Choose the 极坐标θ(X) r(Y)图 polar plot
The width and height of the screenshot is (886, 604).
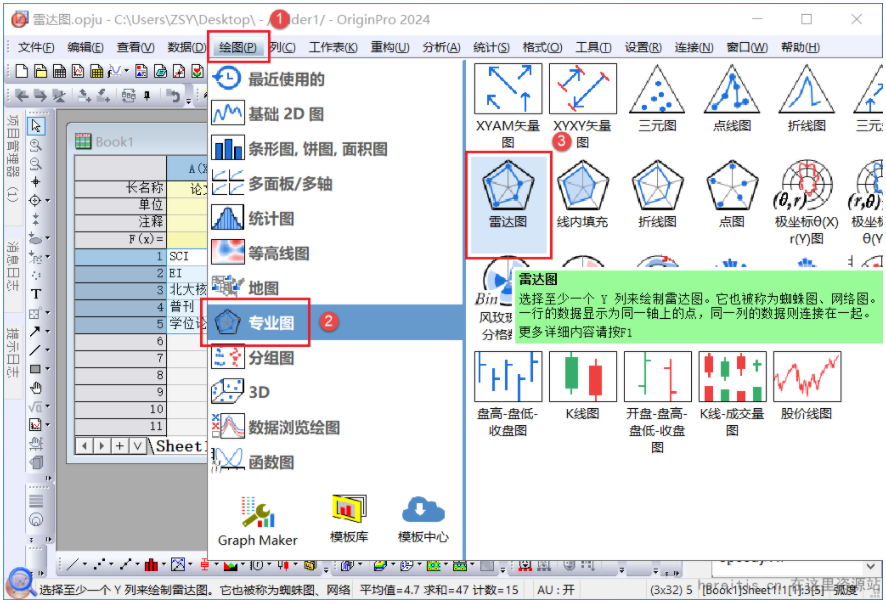click(x=806, y=202)
